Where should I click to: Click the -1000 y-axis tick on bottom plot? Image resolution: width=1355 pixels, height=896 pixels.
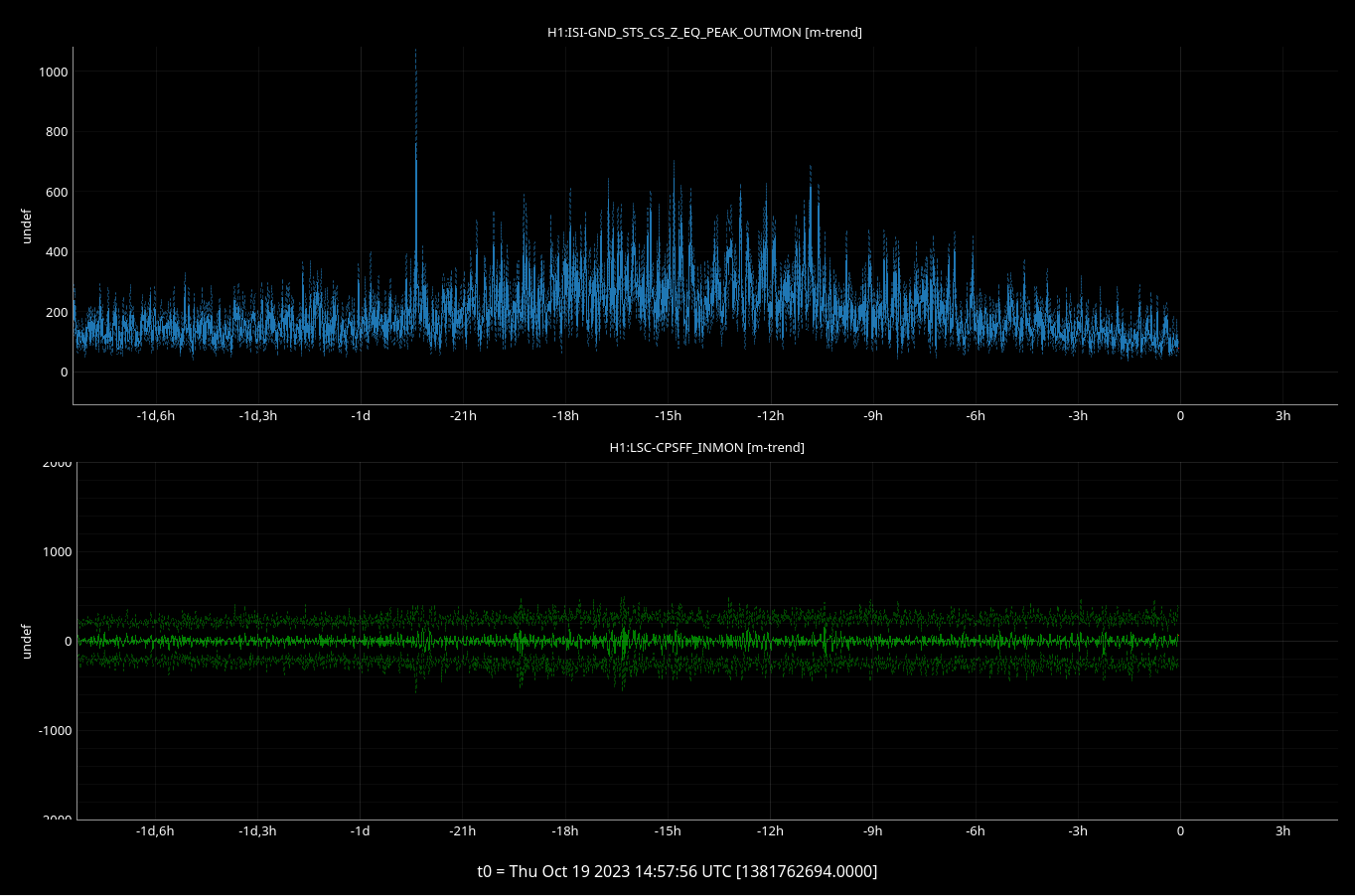pyautogui.click(x=55, y=731)
